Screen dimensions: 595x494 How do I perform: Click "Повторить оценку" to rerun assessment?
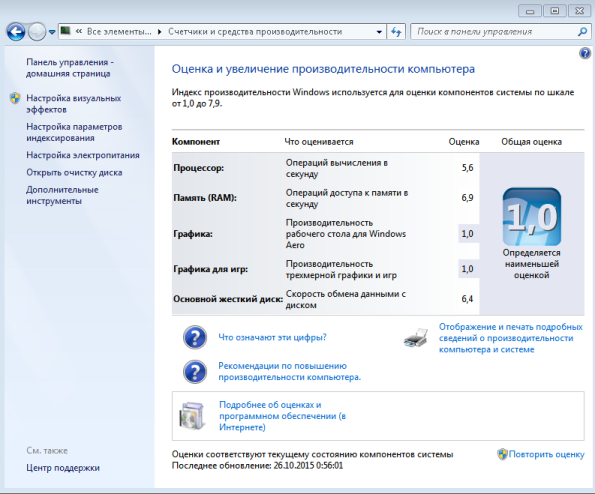coord(546,454)
